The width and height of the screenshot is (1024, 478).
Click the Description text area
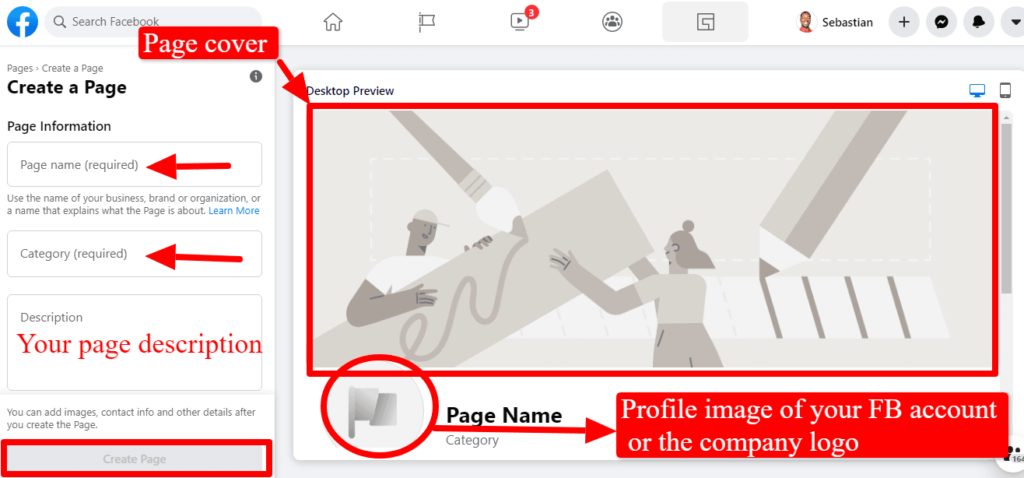[135, 342]
